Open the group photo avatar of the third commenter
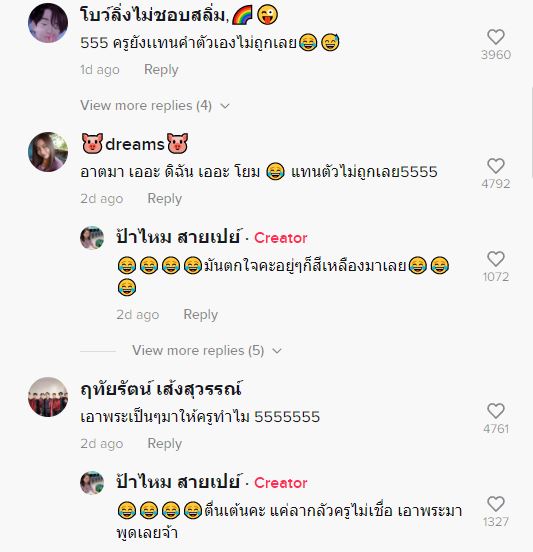Screen dimensions: 533x552 coord(48,397)
